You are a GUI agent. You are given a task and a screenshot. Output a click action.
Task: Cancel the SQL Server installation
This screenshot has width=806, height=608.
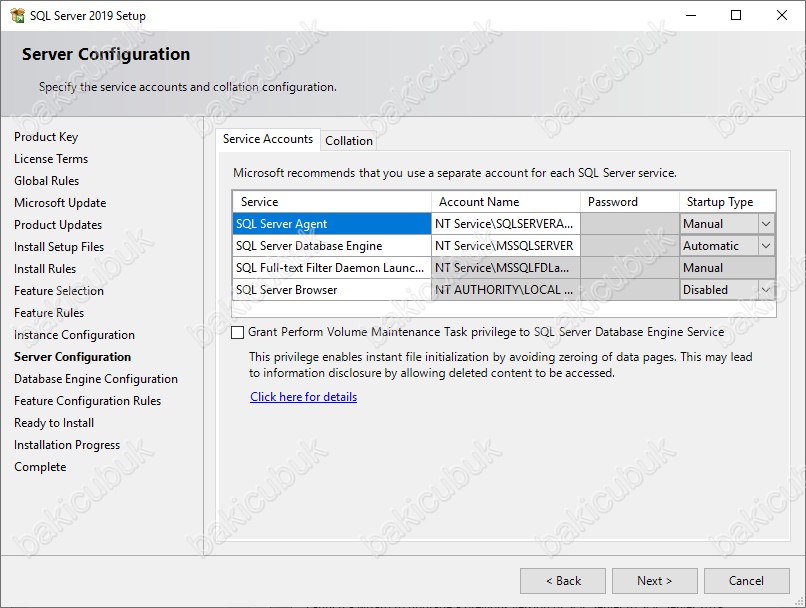pyautogui.click(x=746, y=581)
